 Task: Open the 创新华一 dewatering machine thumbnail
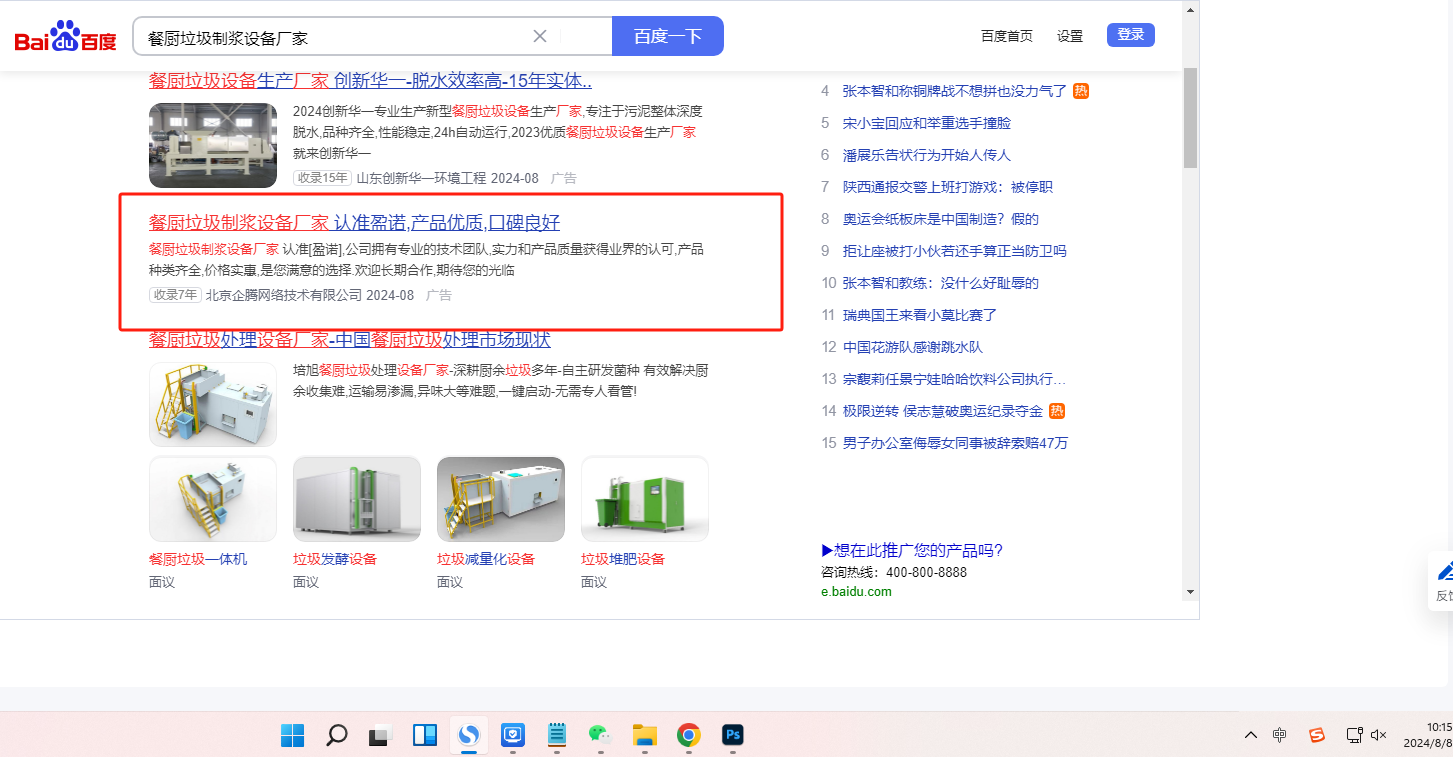pyautogui.click(x=213, y=145)
